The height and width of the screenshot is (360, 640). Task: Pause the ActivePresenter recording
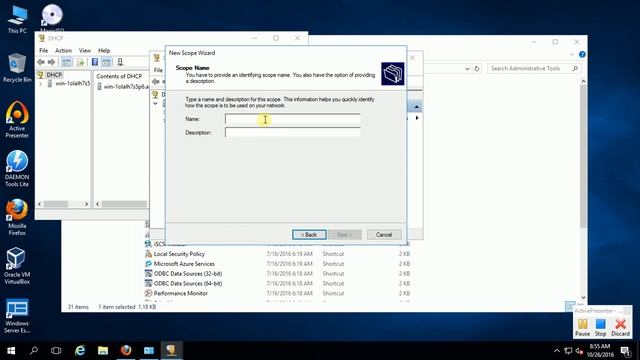pyautogui.click(x=582, y=327)
